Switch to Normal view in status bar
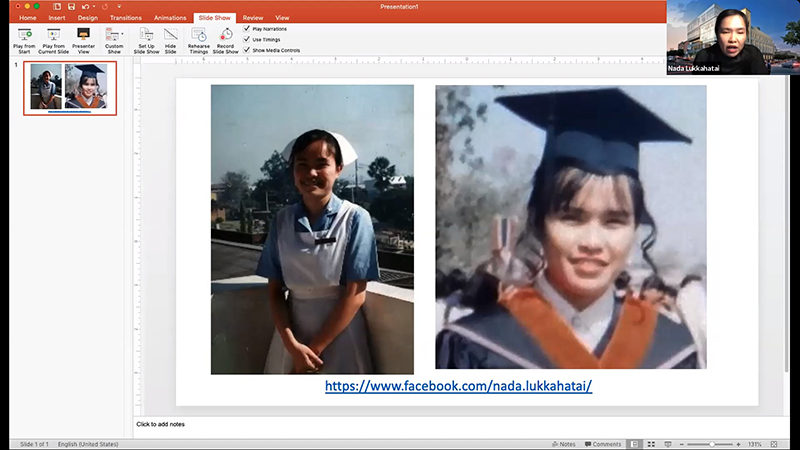This screenshot has height=450, width=800. [634, 444]
